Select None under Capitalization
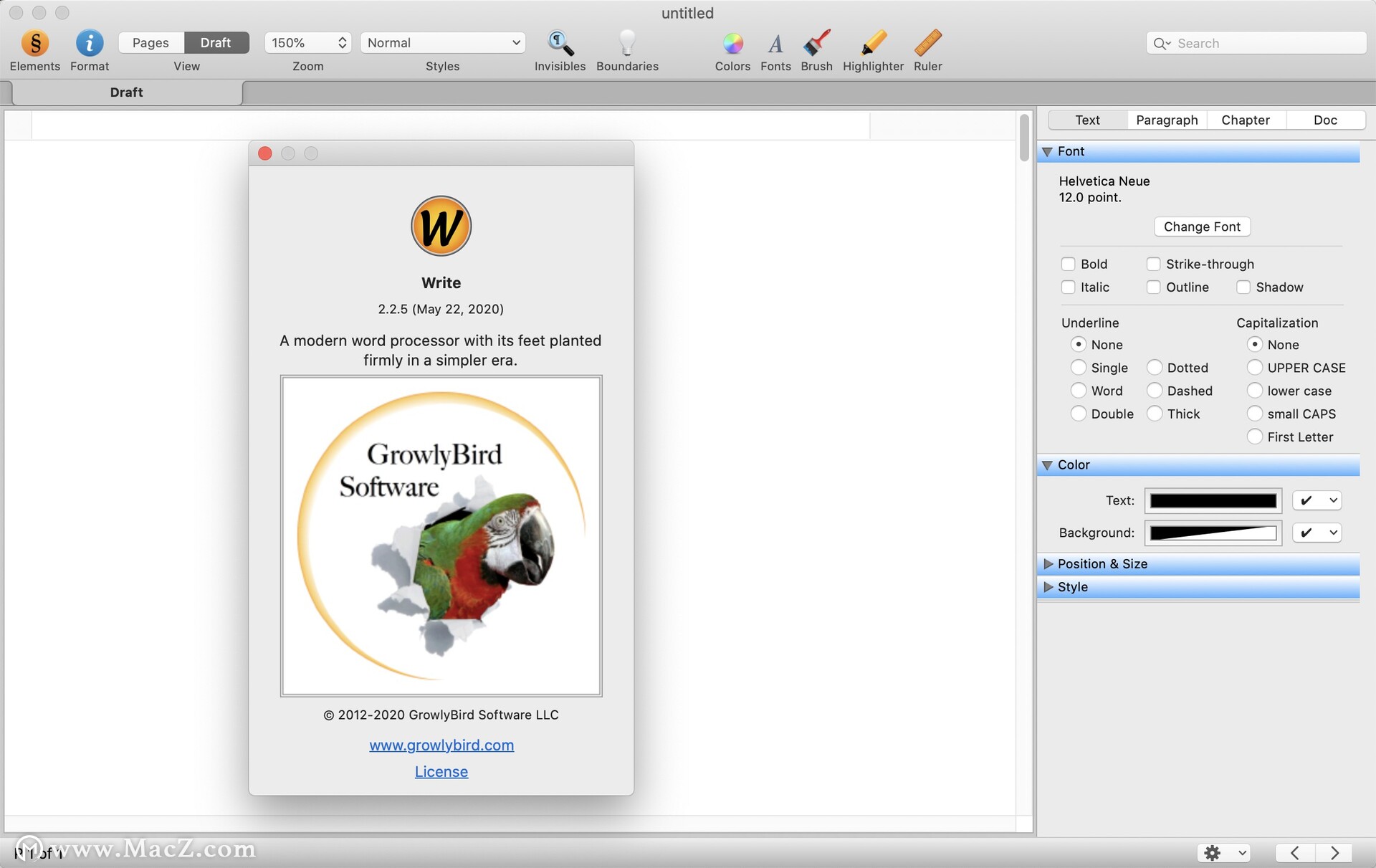The image size is (1376, 868). 1254,344
